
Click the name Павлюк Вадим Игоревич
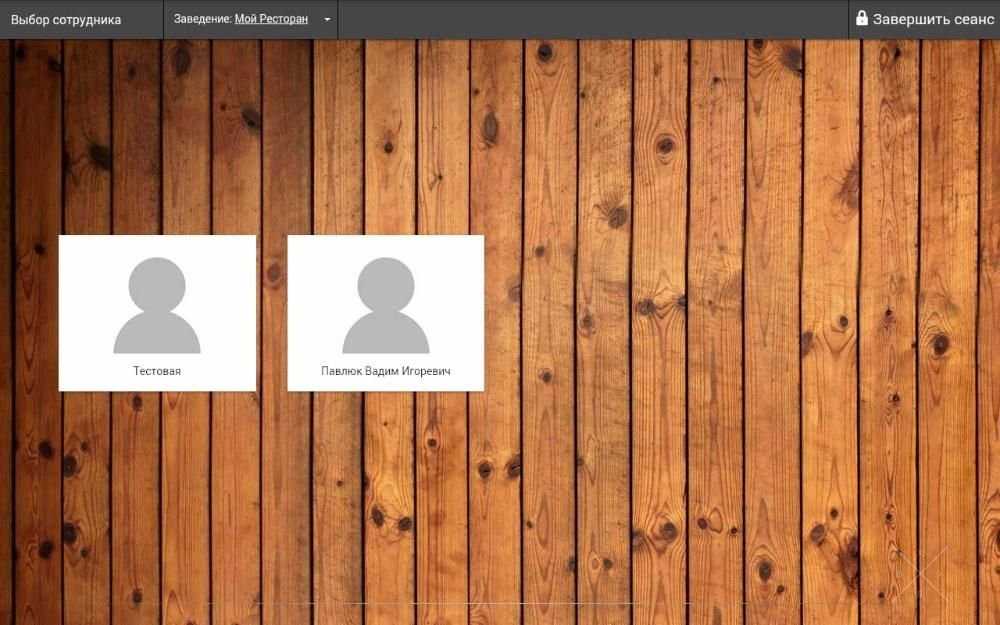[386, 371]
